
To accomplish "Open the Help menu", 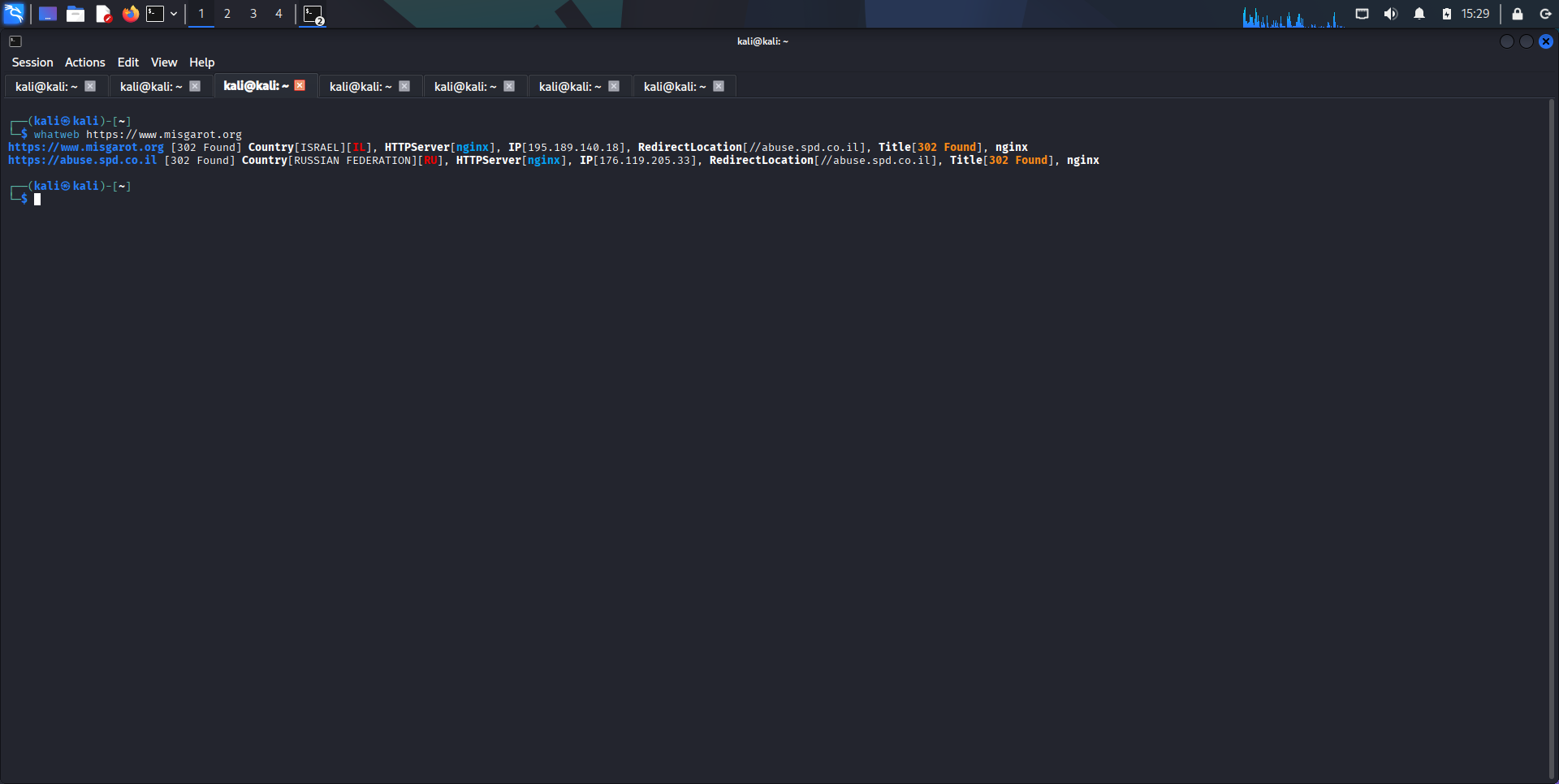I will (x=202, y=62).
